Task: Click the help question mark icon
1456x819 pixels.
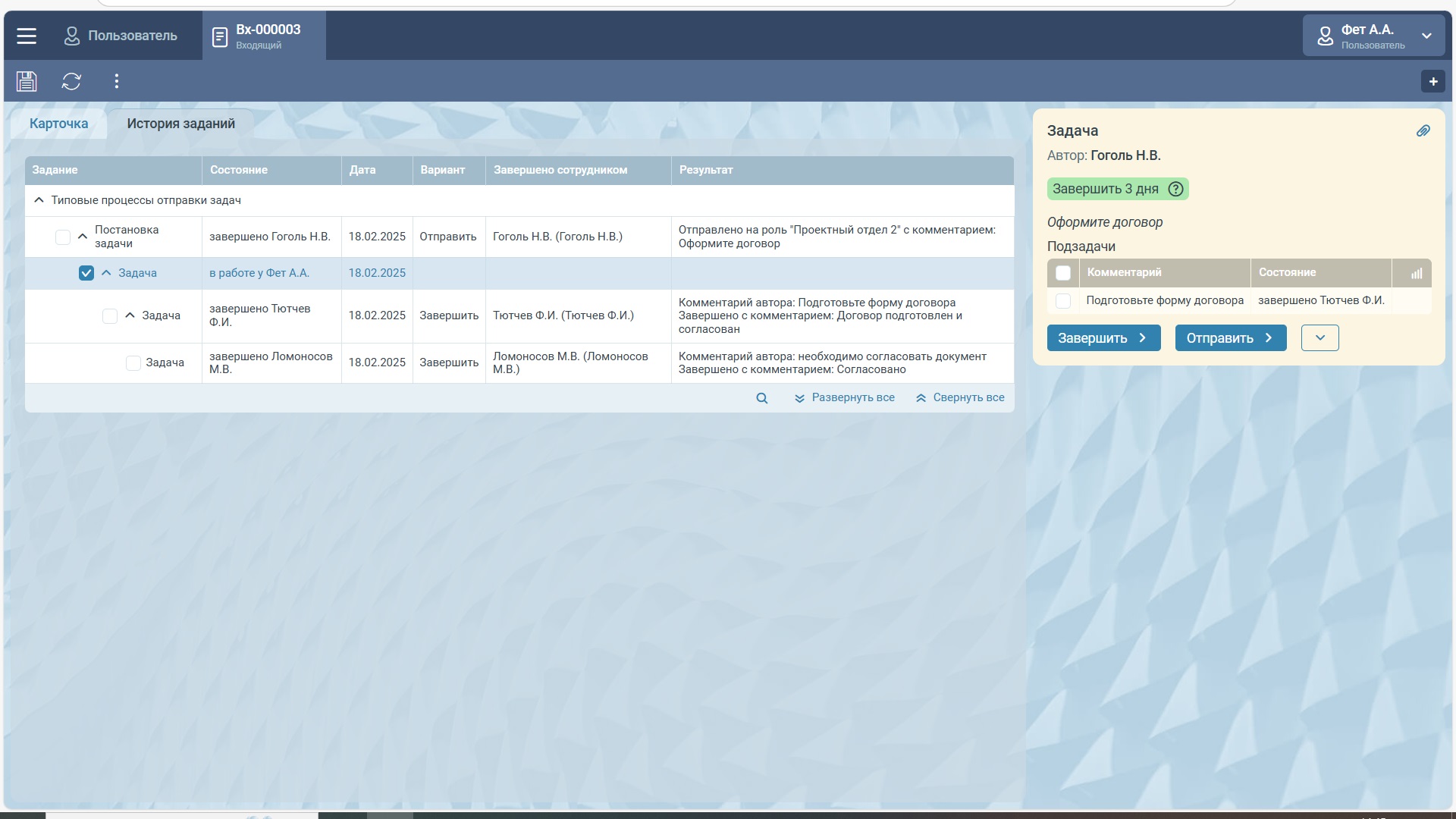Action: tap(1175, 190)
